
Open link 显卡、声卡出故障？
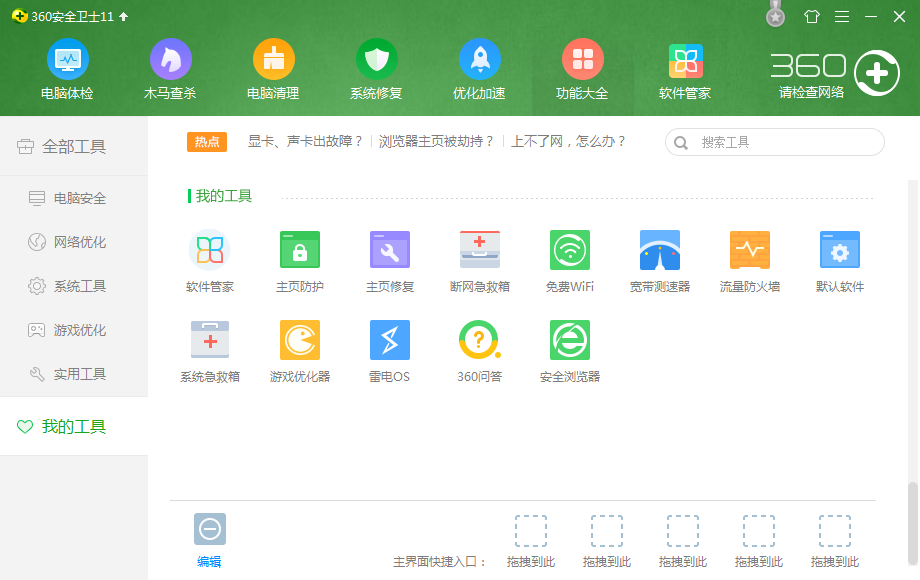click(x=306, y=141)
